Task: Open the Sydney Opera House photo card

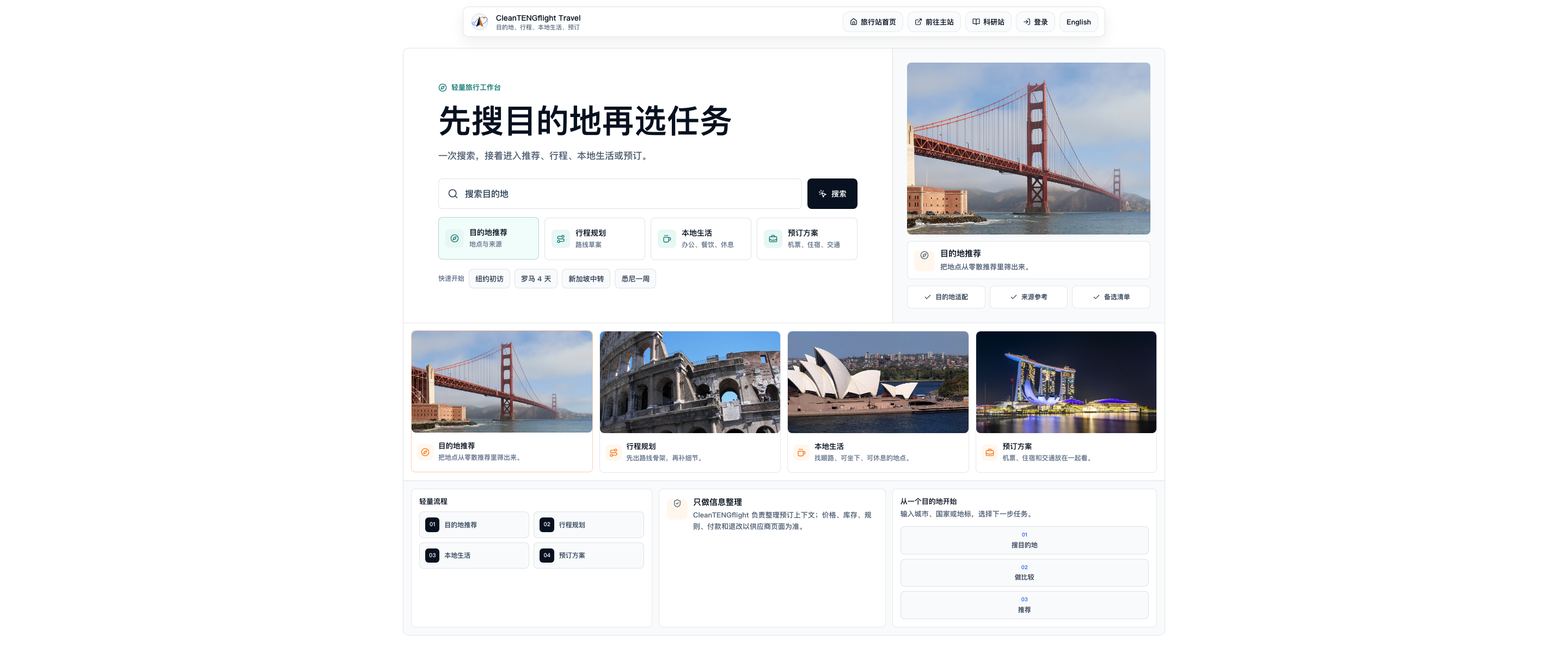Action: click(x=878, y=382)
